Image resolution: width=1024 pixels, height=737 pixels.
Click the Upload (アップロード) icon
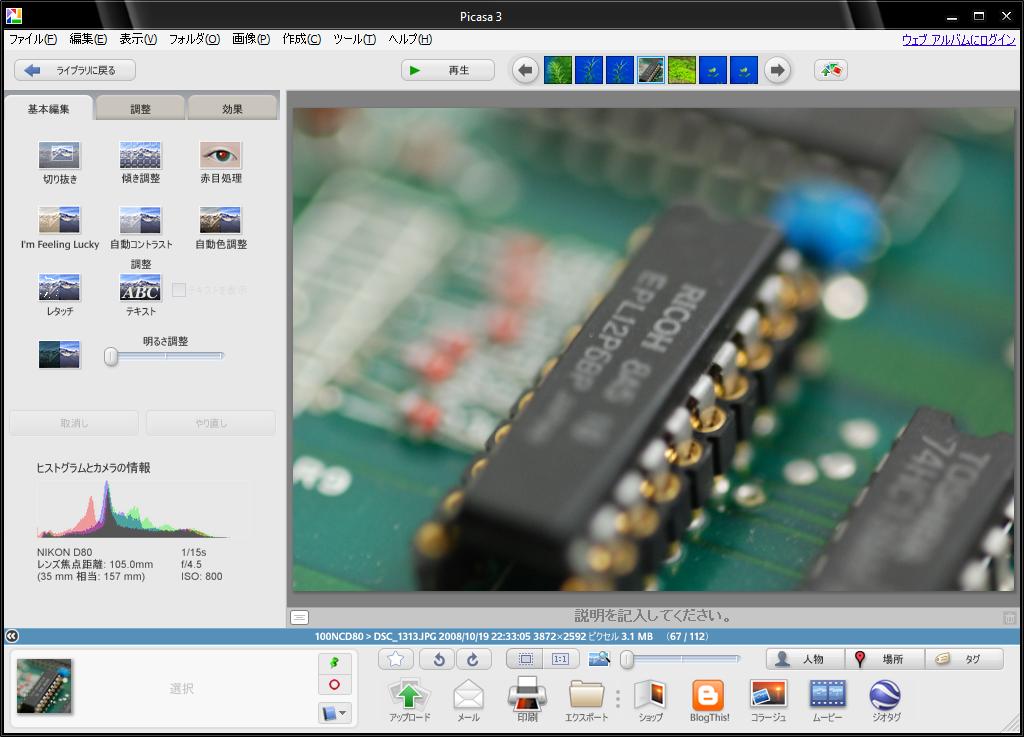point(409,695)
